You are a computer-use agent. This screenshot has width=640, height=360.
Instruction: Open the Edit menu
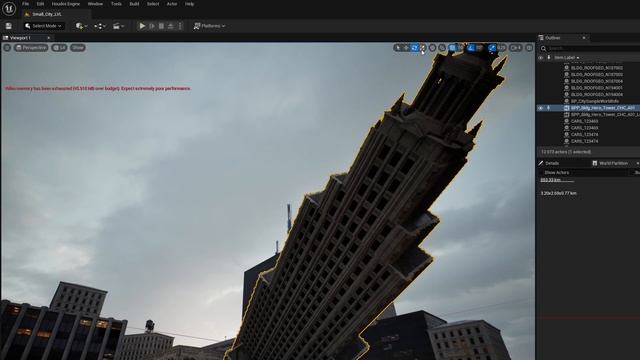40,4
